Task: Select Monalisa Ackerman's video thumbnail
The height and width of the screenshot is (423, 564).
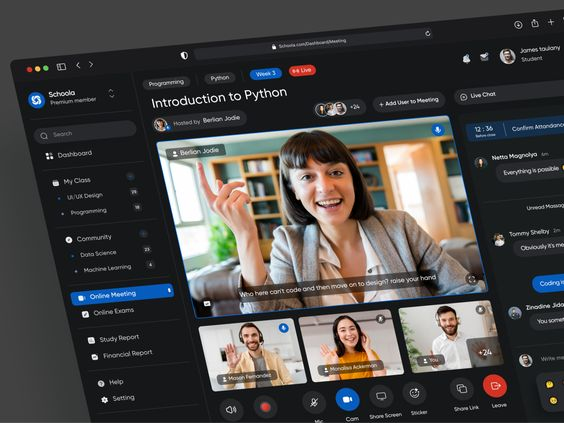Action: (x=351, y=346)
